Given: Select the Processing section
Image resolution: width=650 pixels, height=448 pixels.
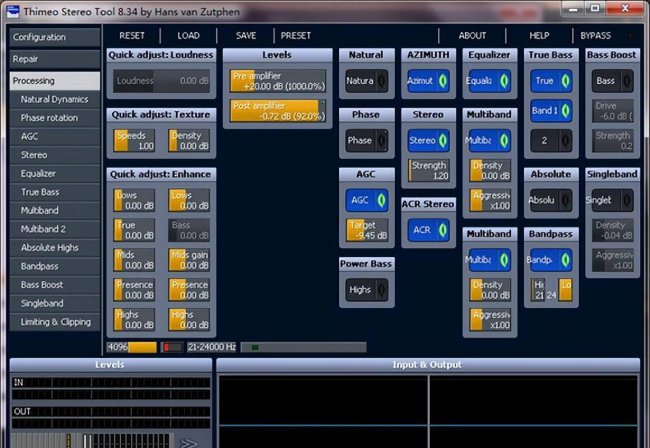Looking at the screenshot, I should coord(55,81).
